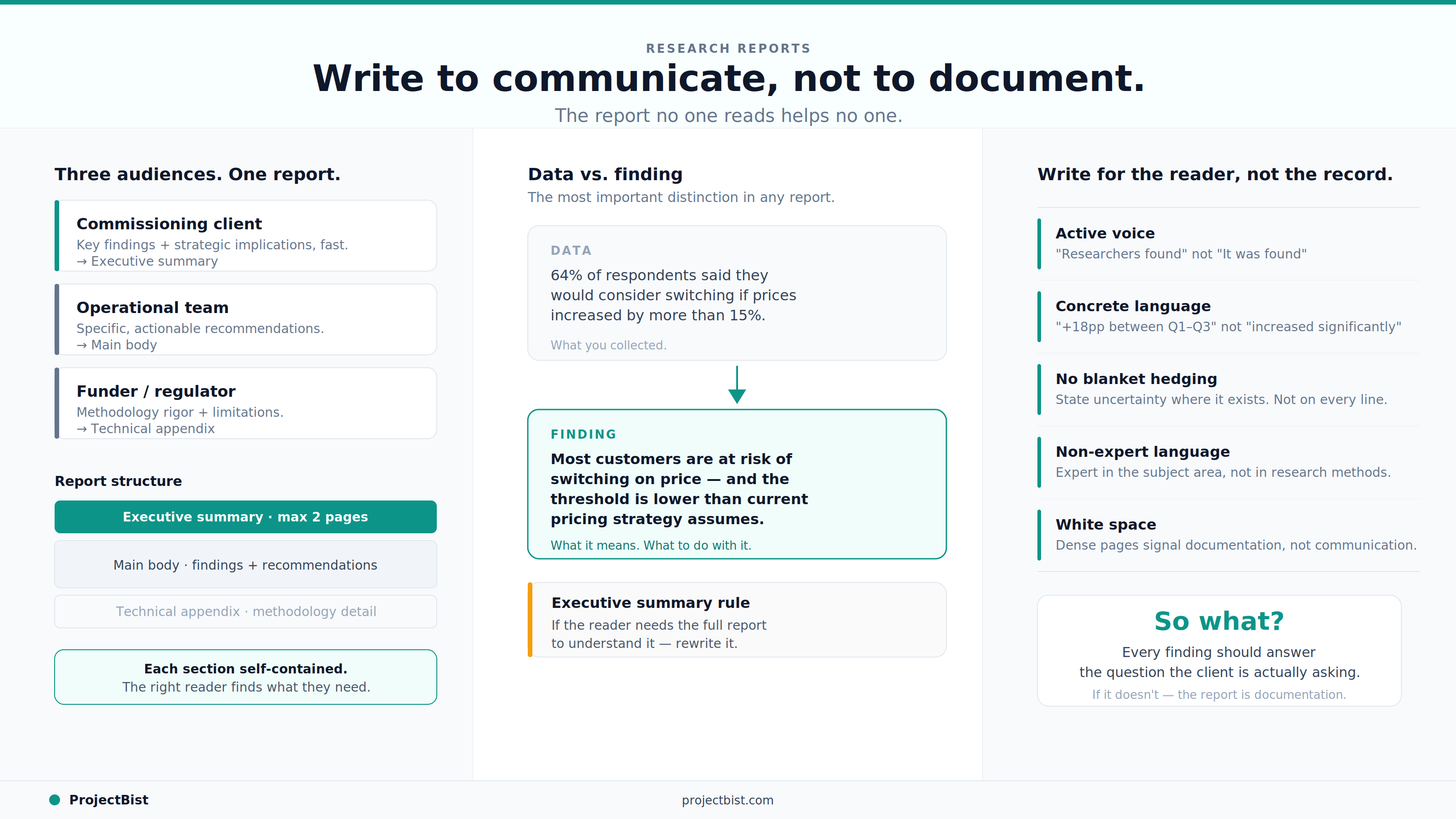Click the arrow before Executive summary text
The height and width of the screenshot is (819, 1456).
pos(82,261)
